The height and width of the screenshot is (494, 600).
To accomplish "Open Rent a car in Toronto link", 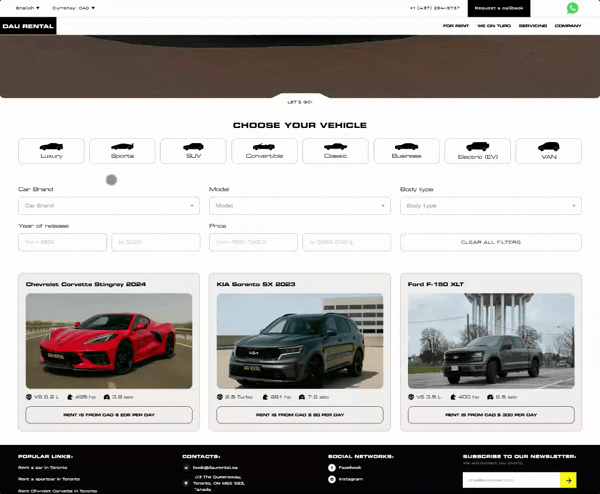I will pos(42,468).
